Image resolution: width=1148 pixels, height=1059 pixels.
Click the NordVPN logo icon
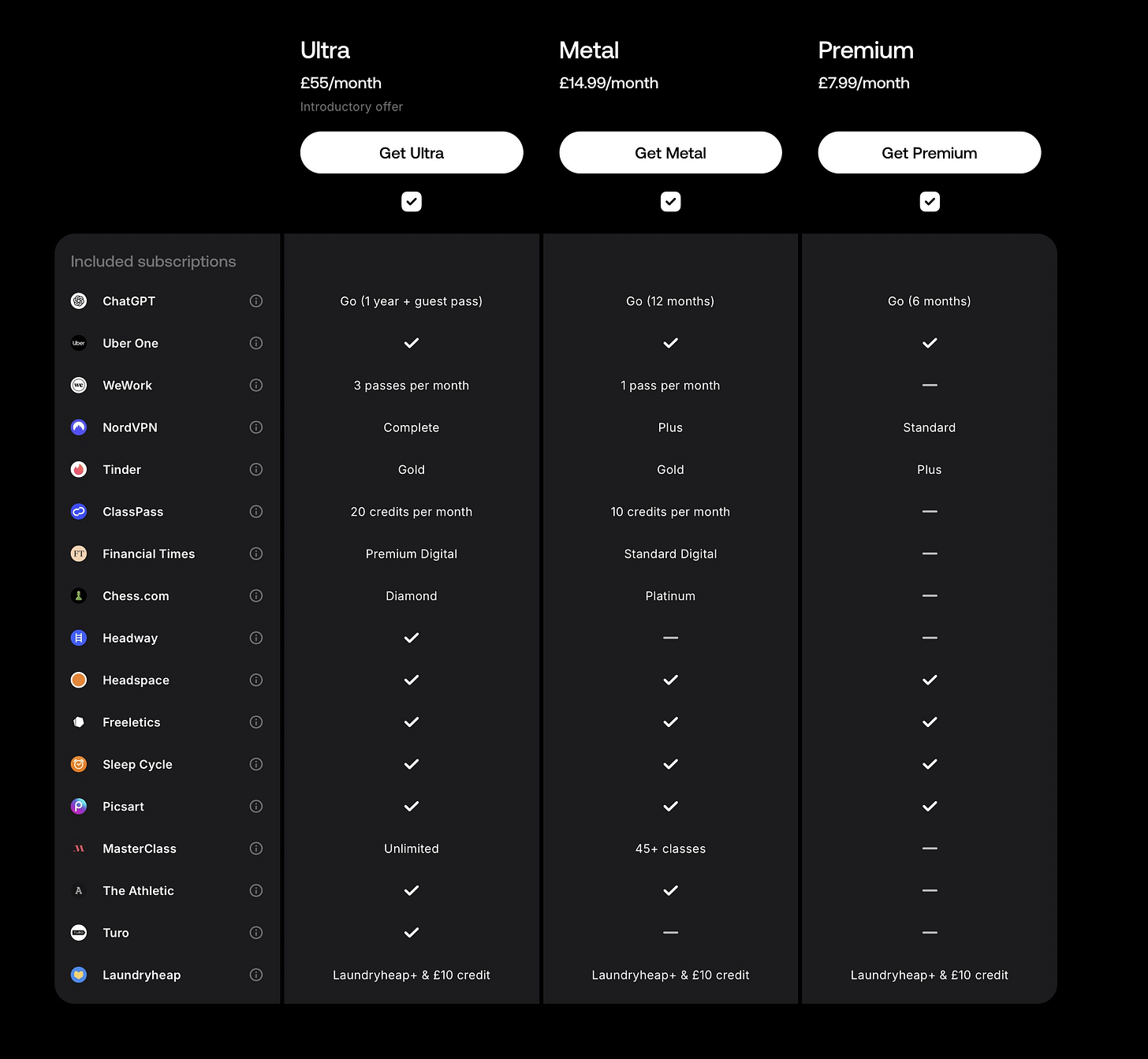click(x=79, y=427)
